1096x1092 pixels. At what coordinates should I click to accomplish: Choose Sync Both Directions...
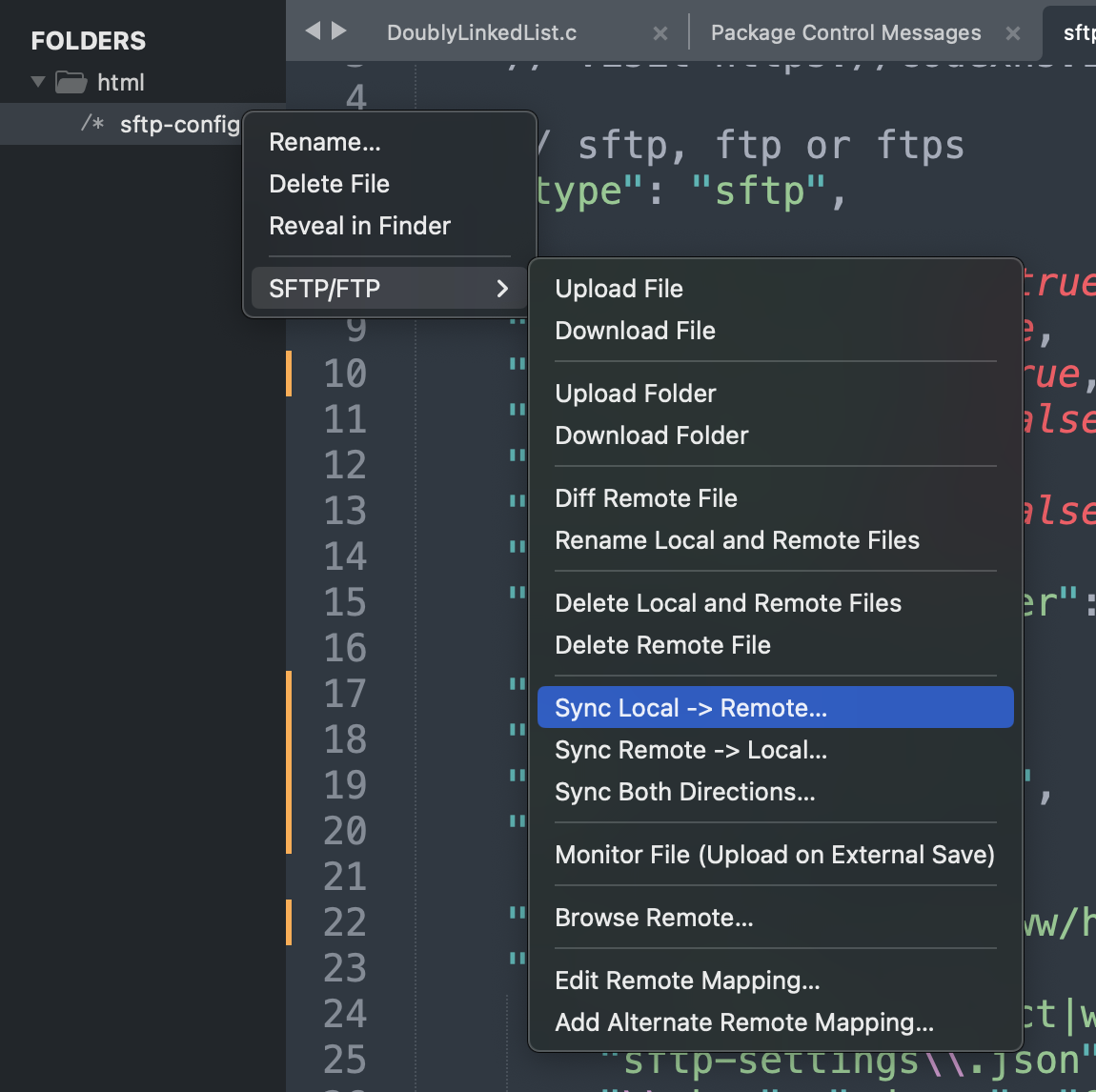pyautogui.click(x=775, y=792)
